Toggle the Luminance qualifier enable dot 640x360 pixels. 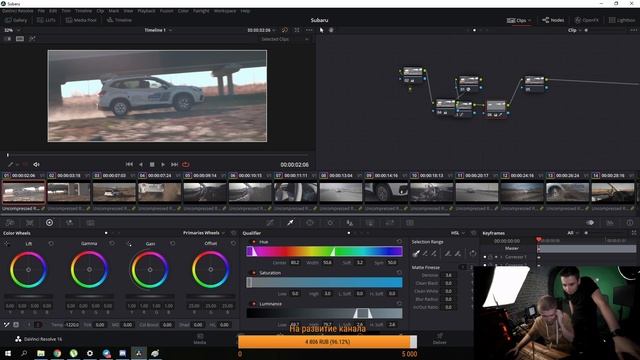(253, 304)
